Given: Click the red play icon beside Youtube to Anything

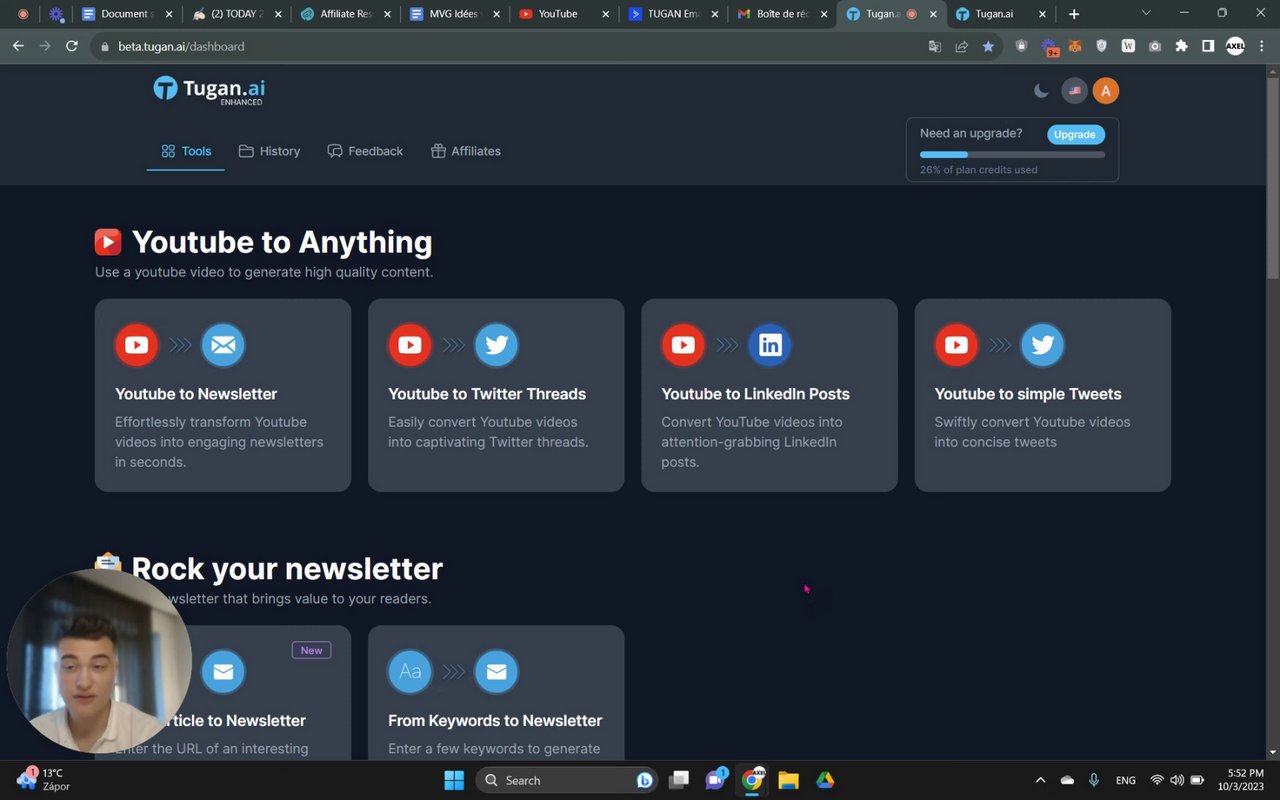Looking at the screenshot, I should pos(108,242).
